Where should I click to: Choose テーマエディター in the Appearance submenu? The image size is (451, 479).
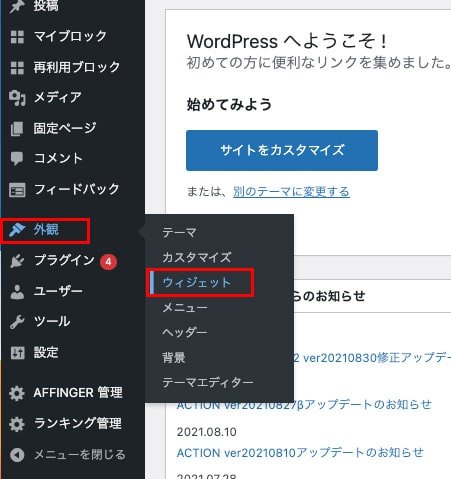click(x=208, y=382)
